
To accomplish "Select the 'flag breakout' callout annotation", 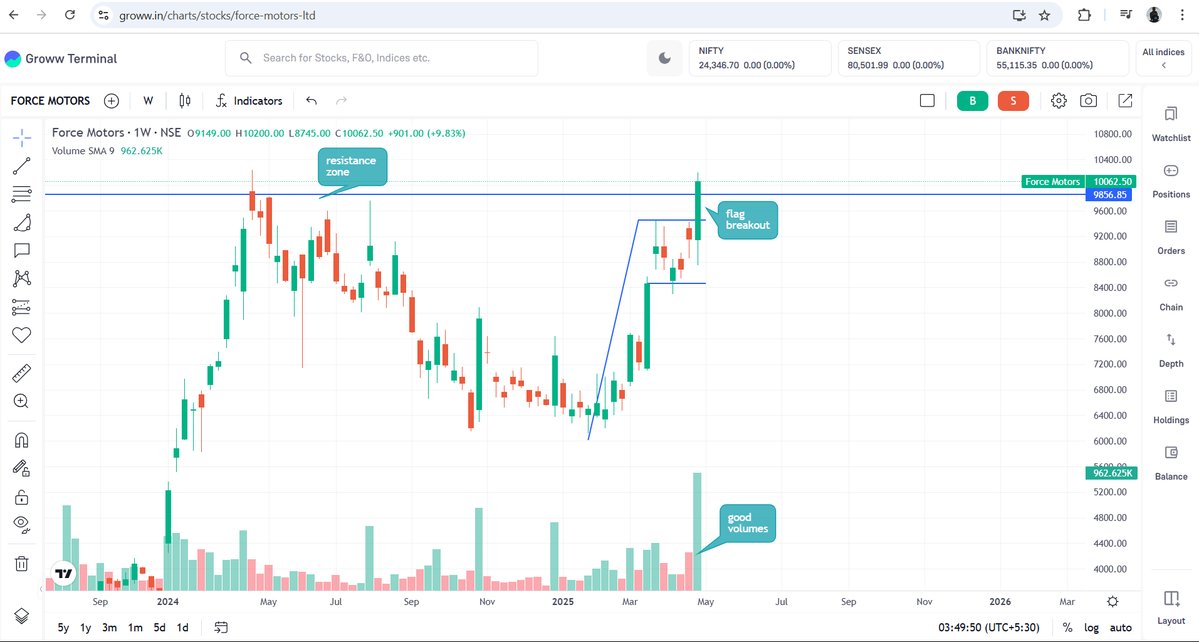I will coord(746,220).
